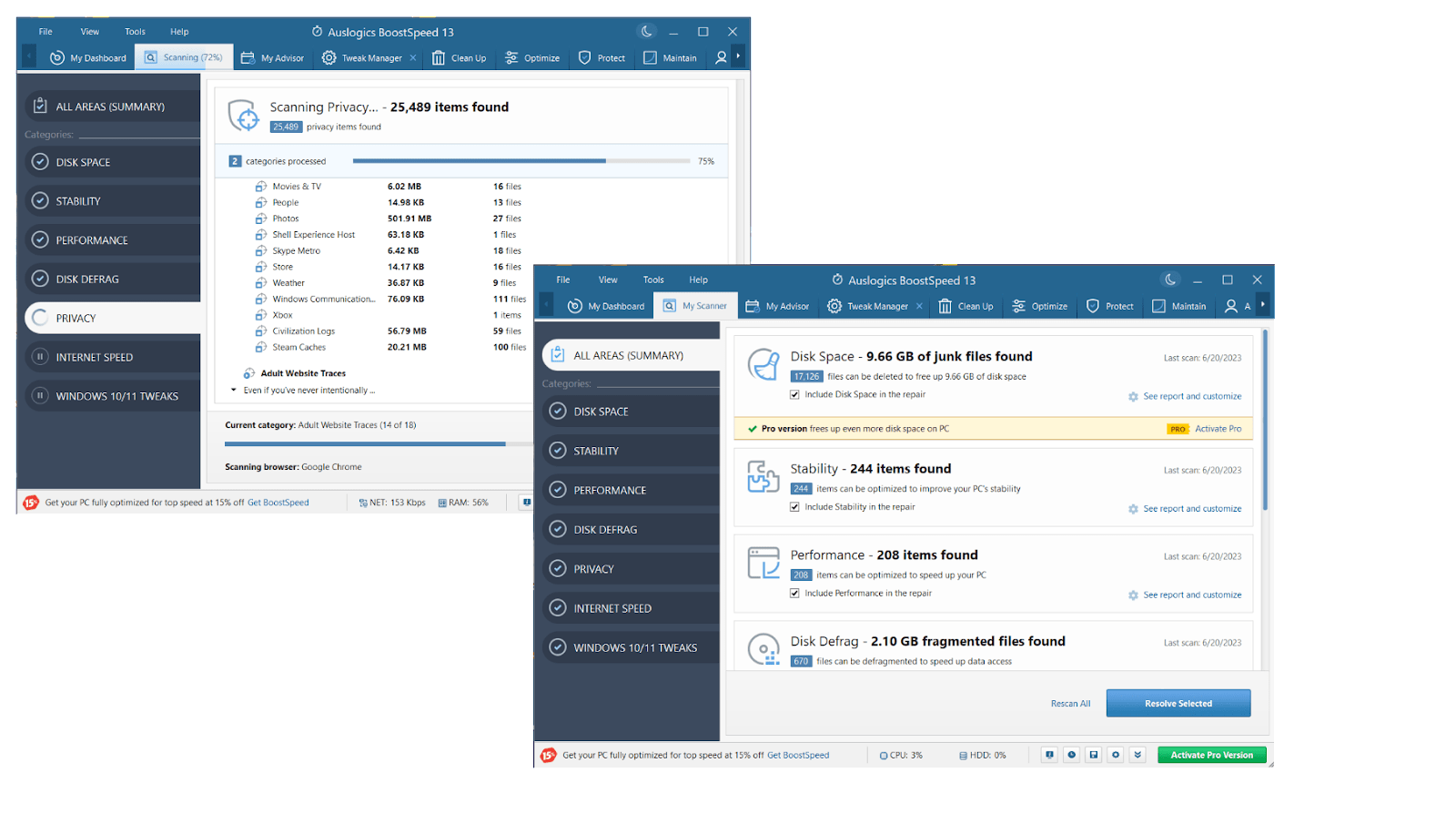Image resolution: width=1456 pixels, height=834 pixels.
Task: Toggle dark mode moon icon in back scanning window
Action: point(646,31)
